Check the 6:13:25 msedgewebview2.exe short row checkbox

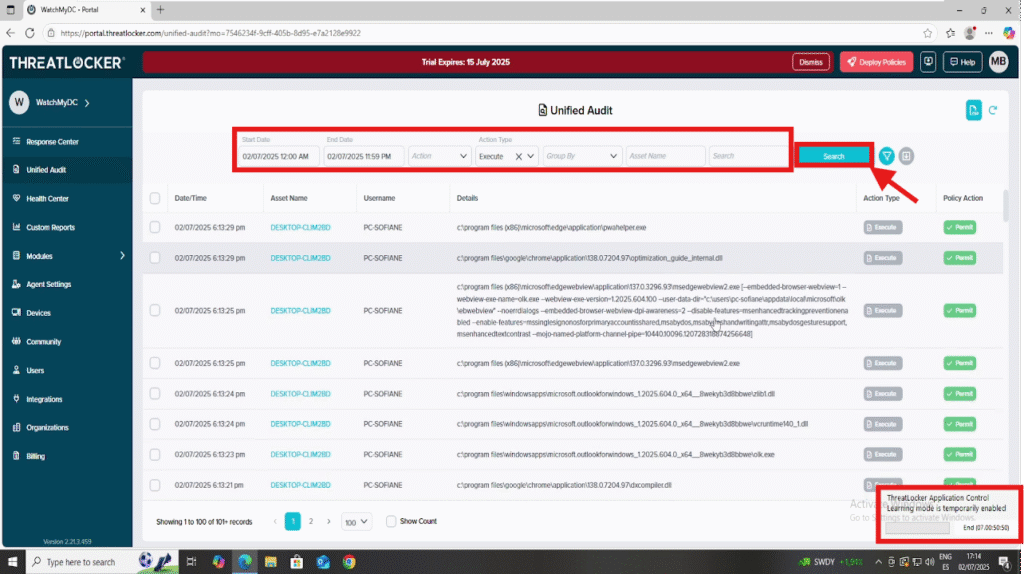pyautogui.click(x=155, y=363)
